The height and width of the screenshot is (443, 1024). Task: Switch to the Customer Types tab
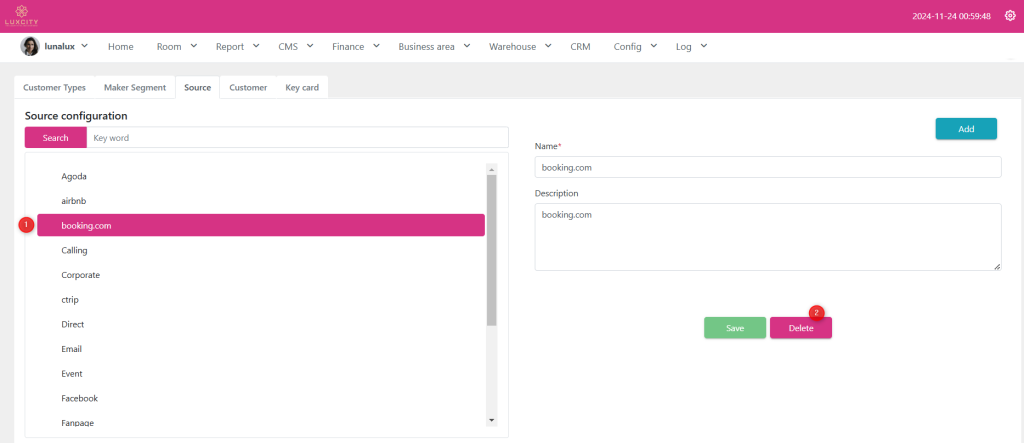point(54,88)
